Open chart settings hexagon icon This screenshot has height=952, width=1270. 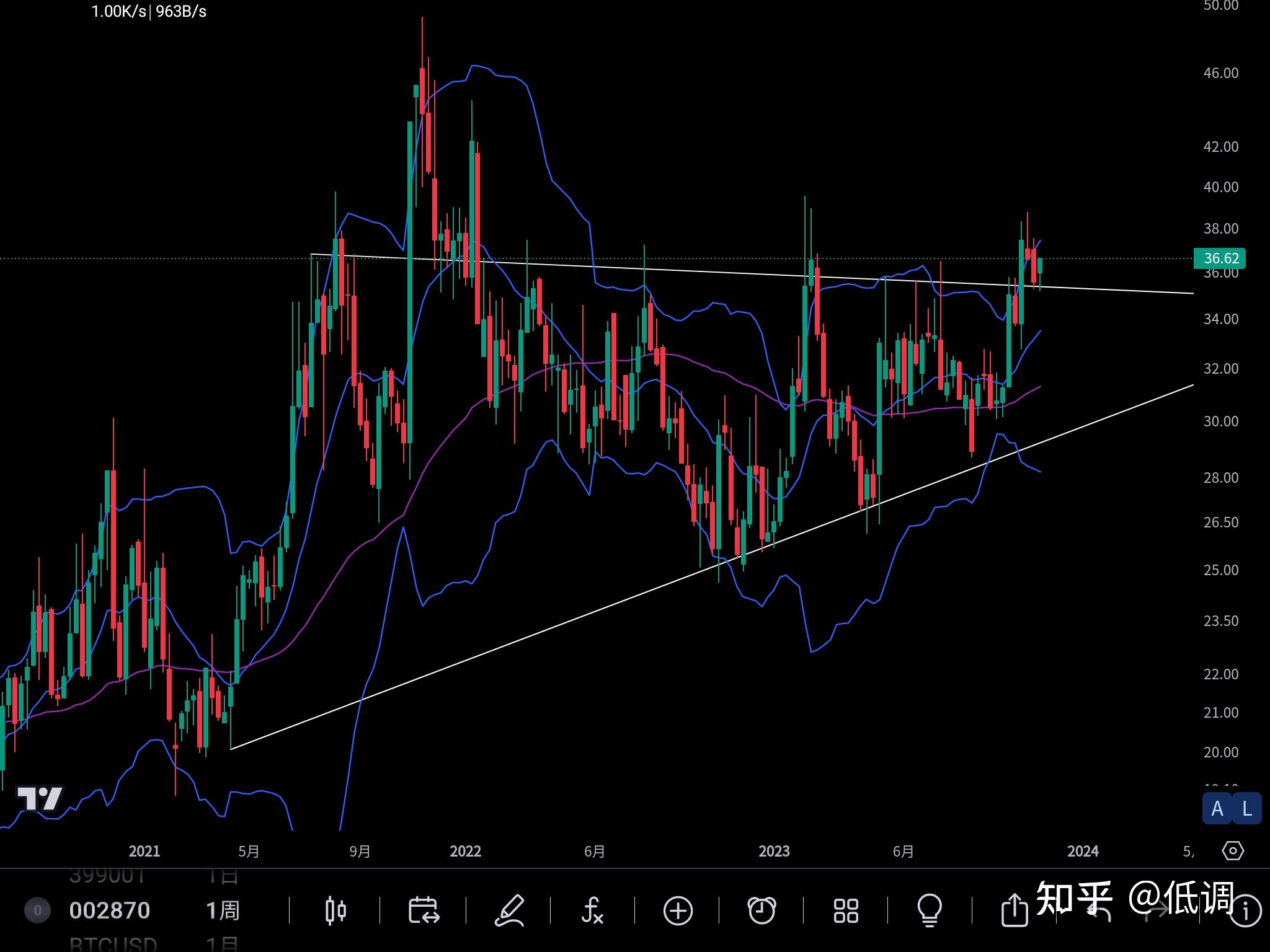click(1233, 850)
